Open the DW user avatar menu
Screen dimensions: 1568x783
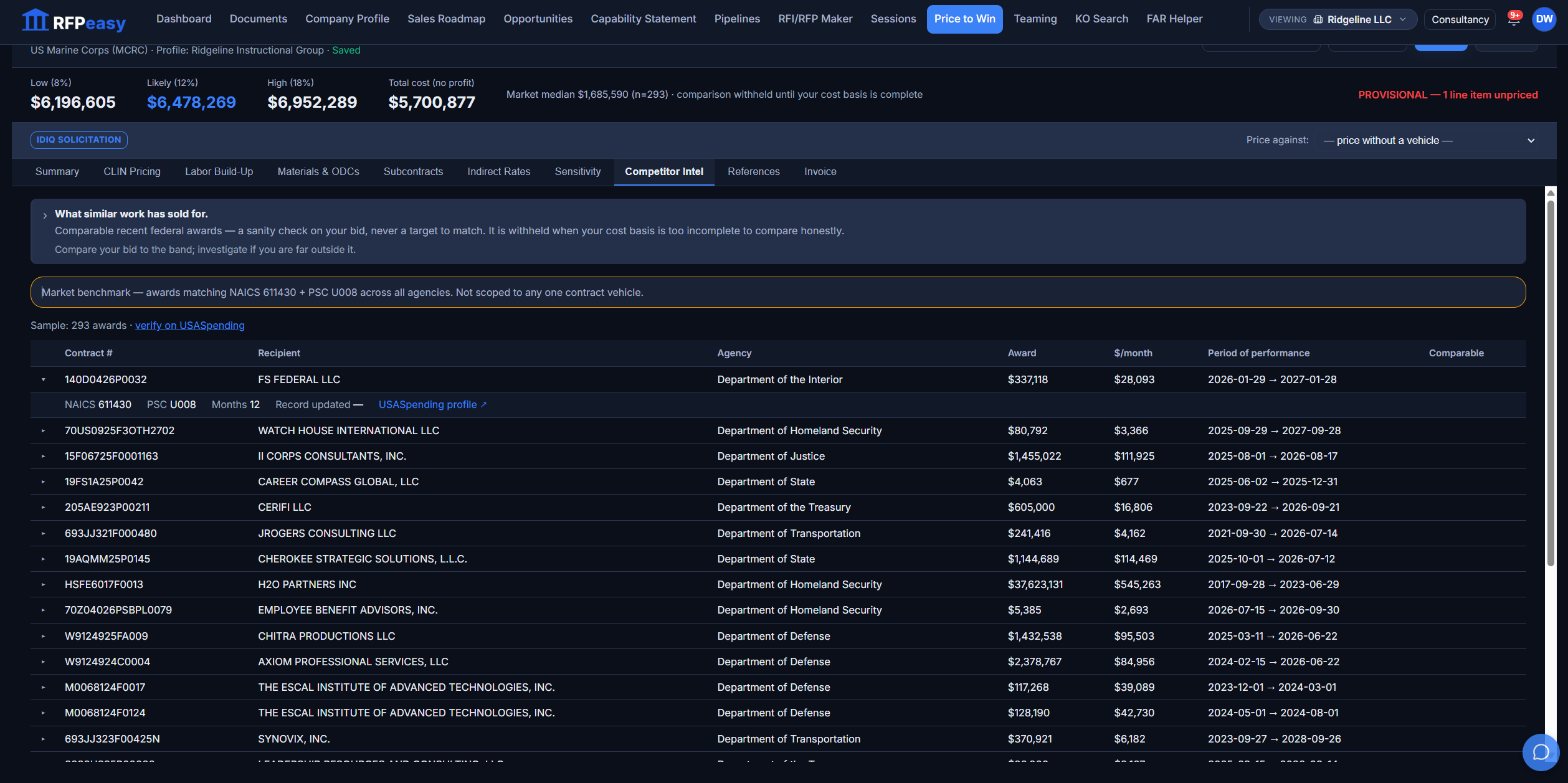[1544, 19]
